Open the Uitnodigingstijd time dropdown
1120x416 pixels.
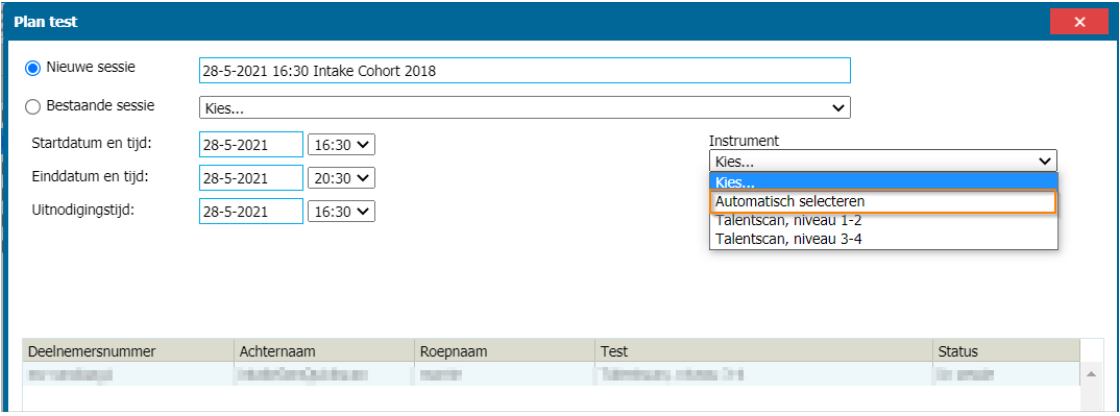coord(341,211)
